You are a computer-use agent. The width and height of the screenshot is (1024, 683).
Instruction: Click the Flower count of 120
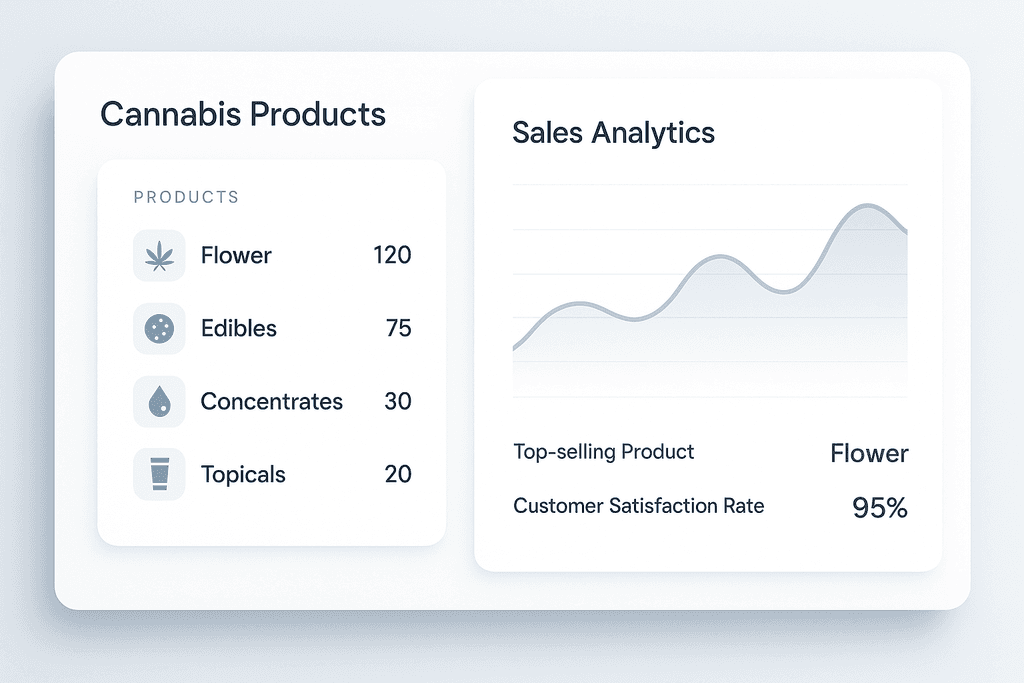click(392, 256)
